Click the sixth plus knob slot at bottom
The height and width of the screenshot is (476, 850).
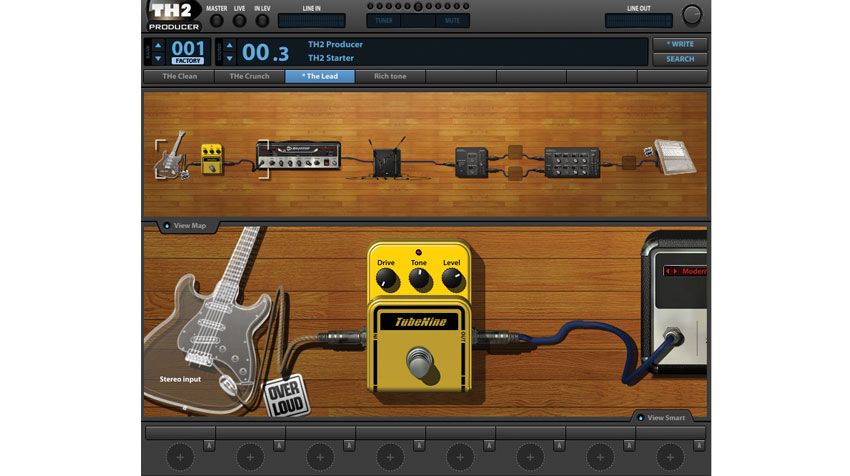[530, 457]
